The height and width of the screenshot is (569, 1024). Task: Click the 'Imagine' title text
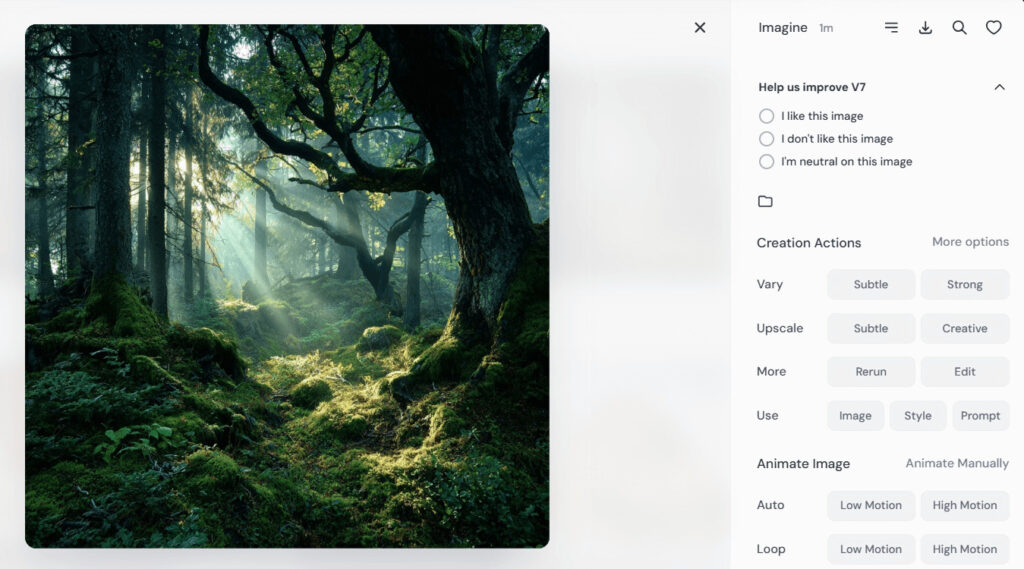point(782,27)
